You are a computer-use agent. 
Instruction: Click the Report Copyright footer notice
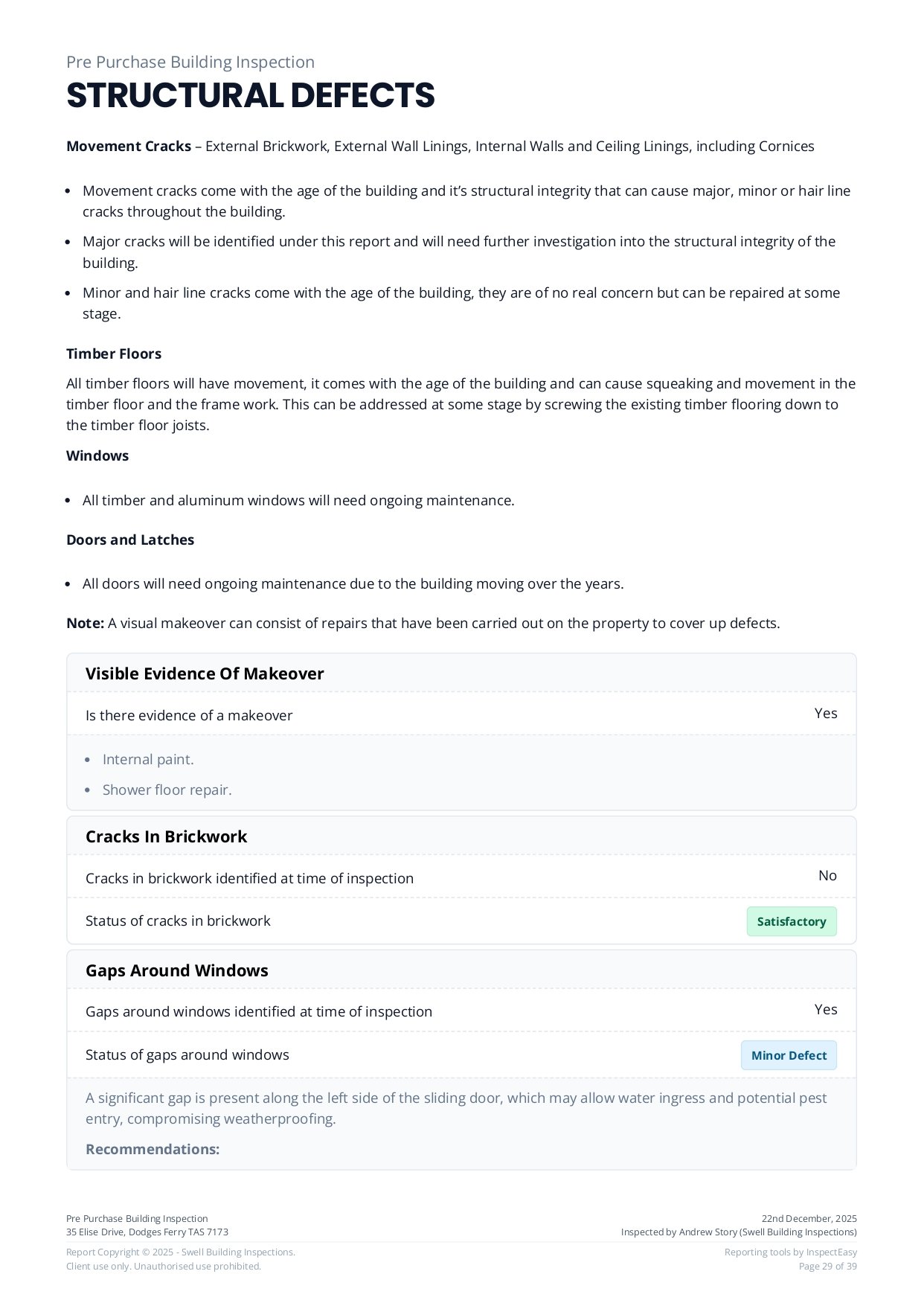(181, 1252)
